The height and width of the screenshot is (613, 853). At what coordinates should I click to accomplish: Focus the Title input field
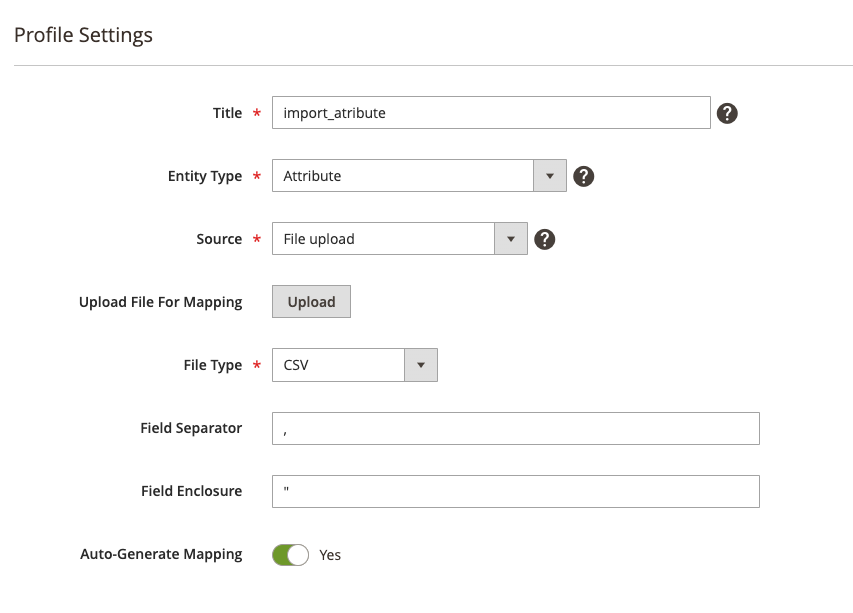click(x=491, y=113)
